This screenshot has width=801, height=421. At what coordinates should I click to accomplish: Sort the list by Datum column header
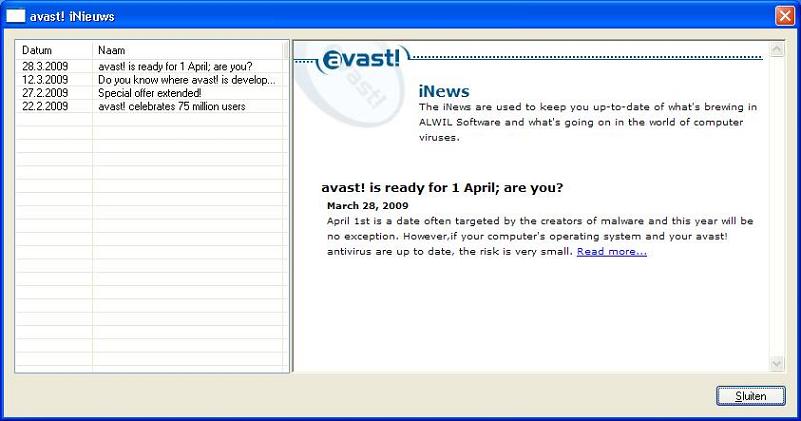[54, 50]
